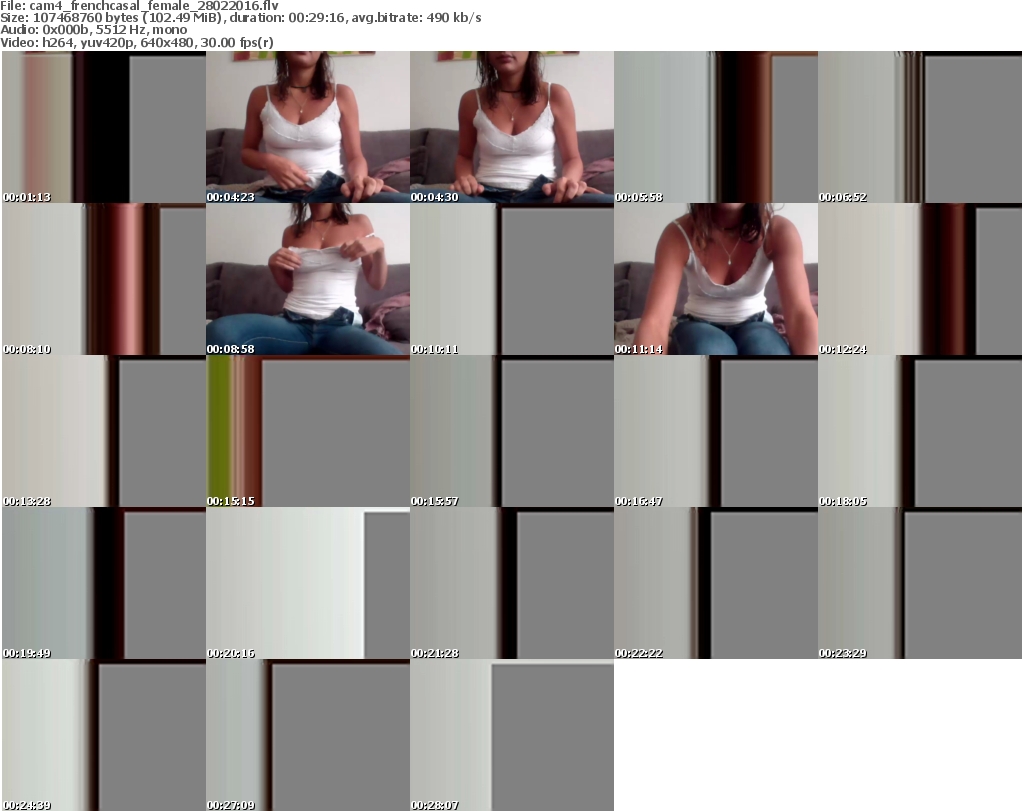Select the Video codec info line

[x=137, y=42]
